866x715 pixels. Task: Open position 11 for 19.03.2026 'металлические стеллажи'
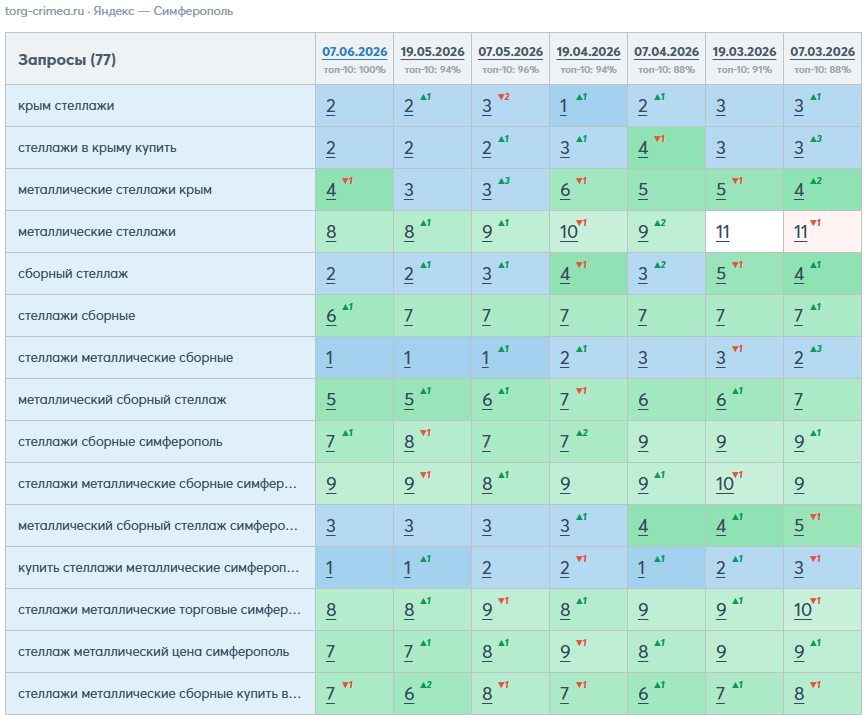722,232
